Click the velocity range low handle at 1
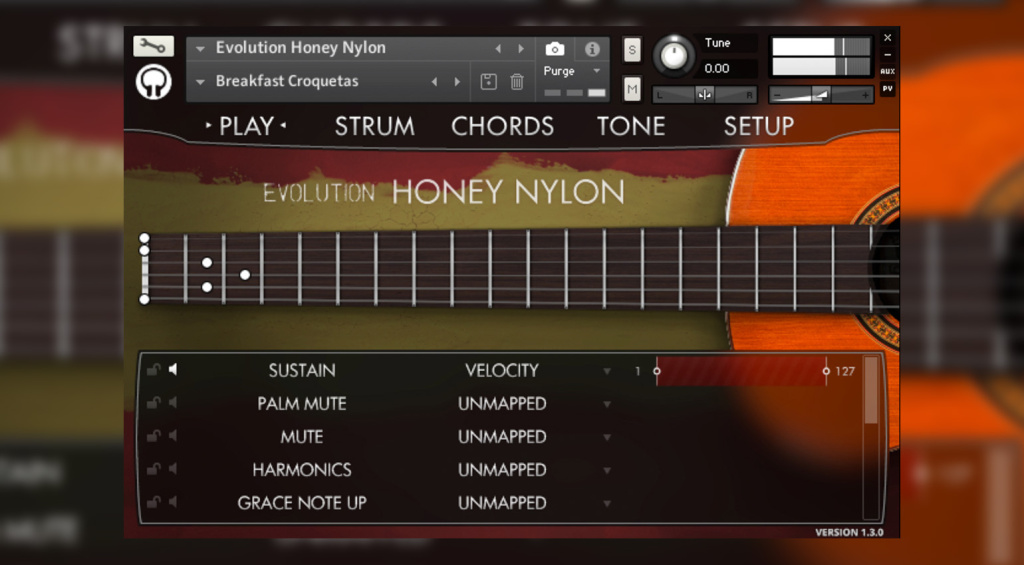The width and height of the screenshot is (1024, 565). (x=657, y=371)
